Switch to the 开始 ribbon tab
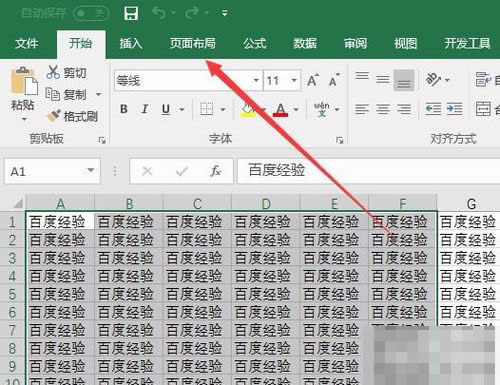This screenshot has height=385, width=500. pos(81,43)
